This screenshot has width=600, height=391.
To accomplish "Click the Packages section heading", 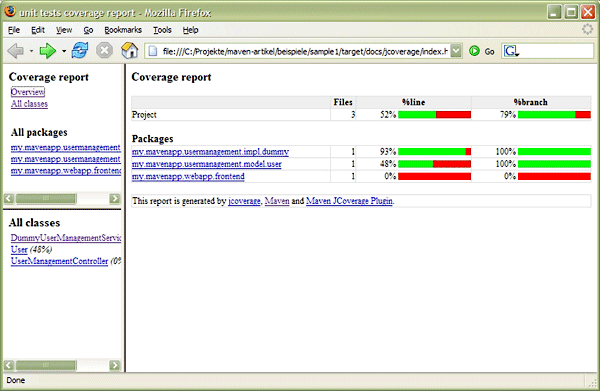I will [152, 138].
